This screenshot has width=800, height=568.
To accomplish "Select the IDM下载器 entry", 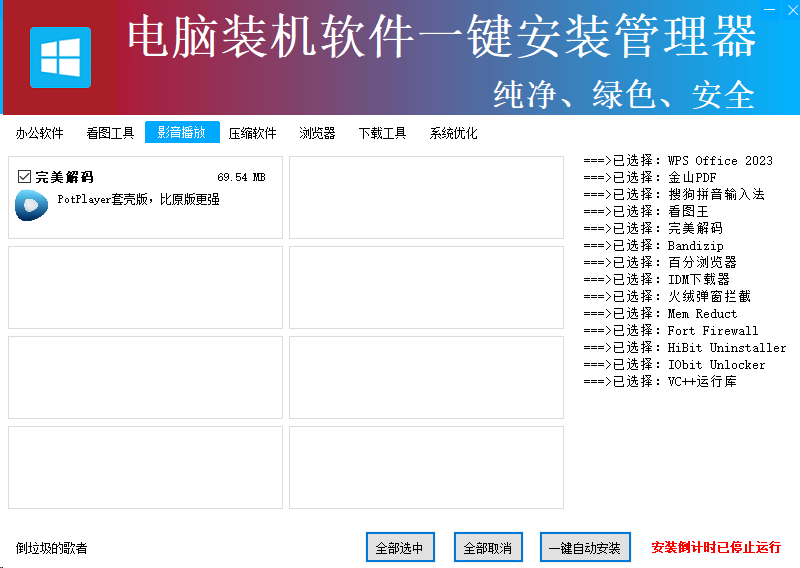I will click(657, 279).
